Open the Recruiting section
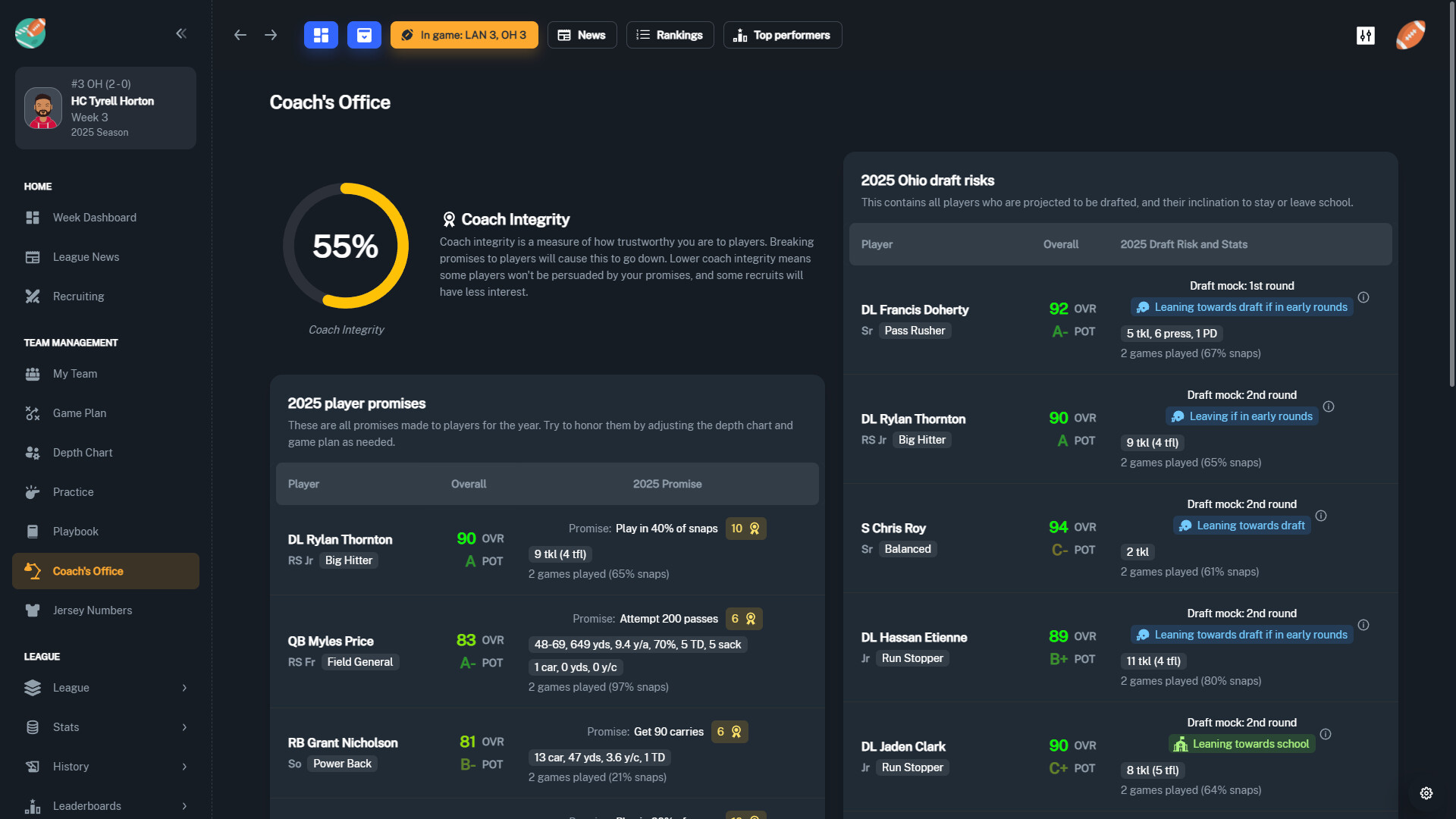The height and width of the screenshot is (819, 1456). pos(78,296)
